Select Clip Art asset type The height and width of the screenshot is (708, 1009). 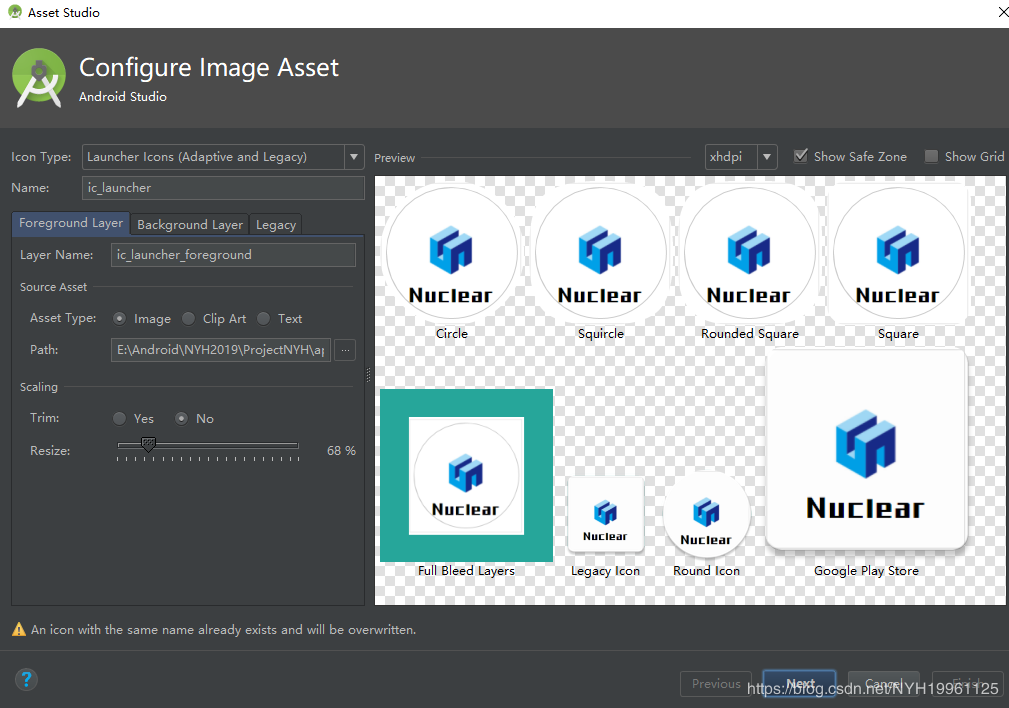[x=189, y=319]
